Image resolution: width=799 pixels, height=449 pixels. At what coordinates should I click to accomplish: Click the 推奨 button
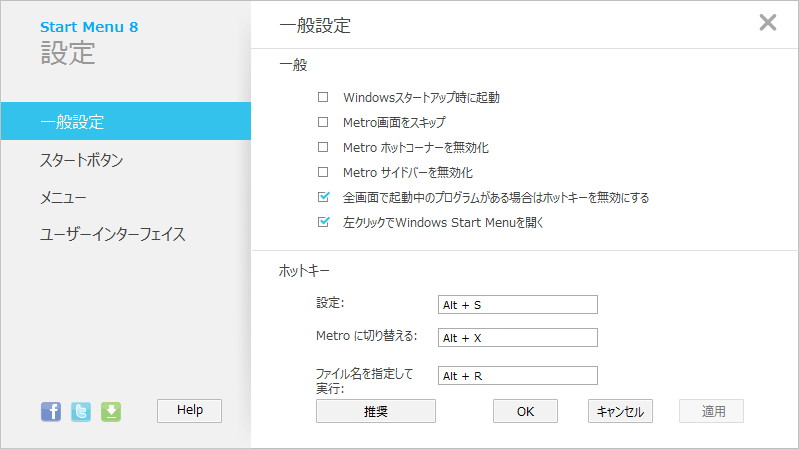point(376,411)
